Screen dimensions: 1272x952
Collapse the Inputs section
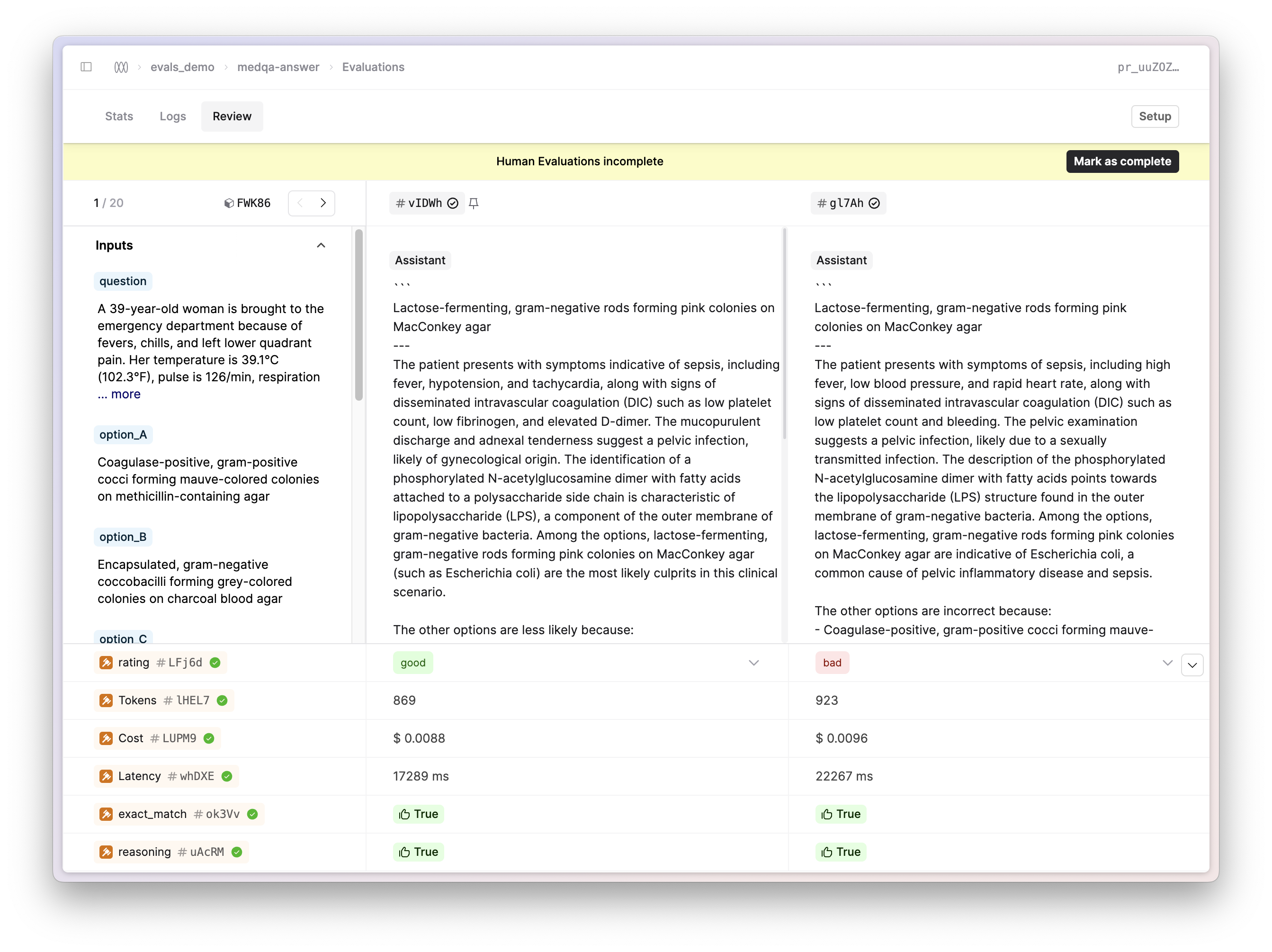pyautogui.click(x=321, y=246)
